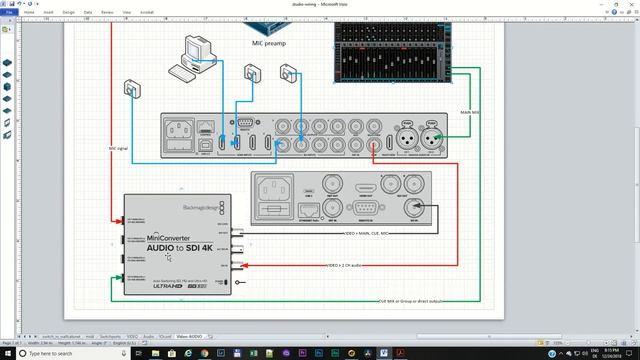Click the zoom percentage value in status bar
The width and height of the screenshot is (640, 360).
click(x=558, y=343)
